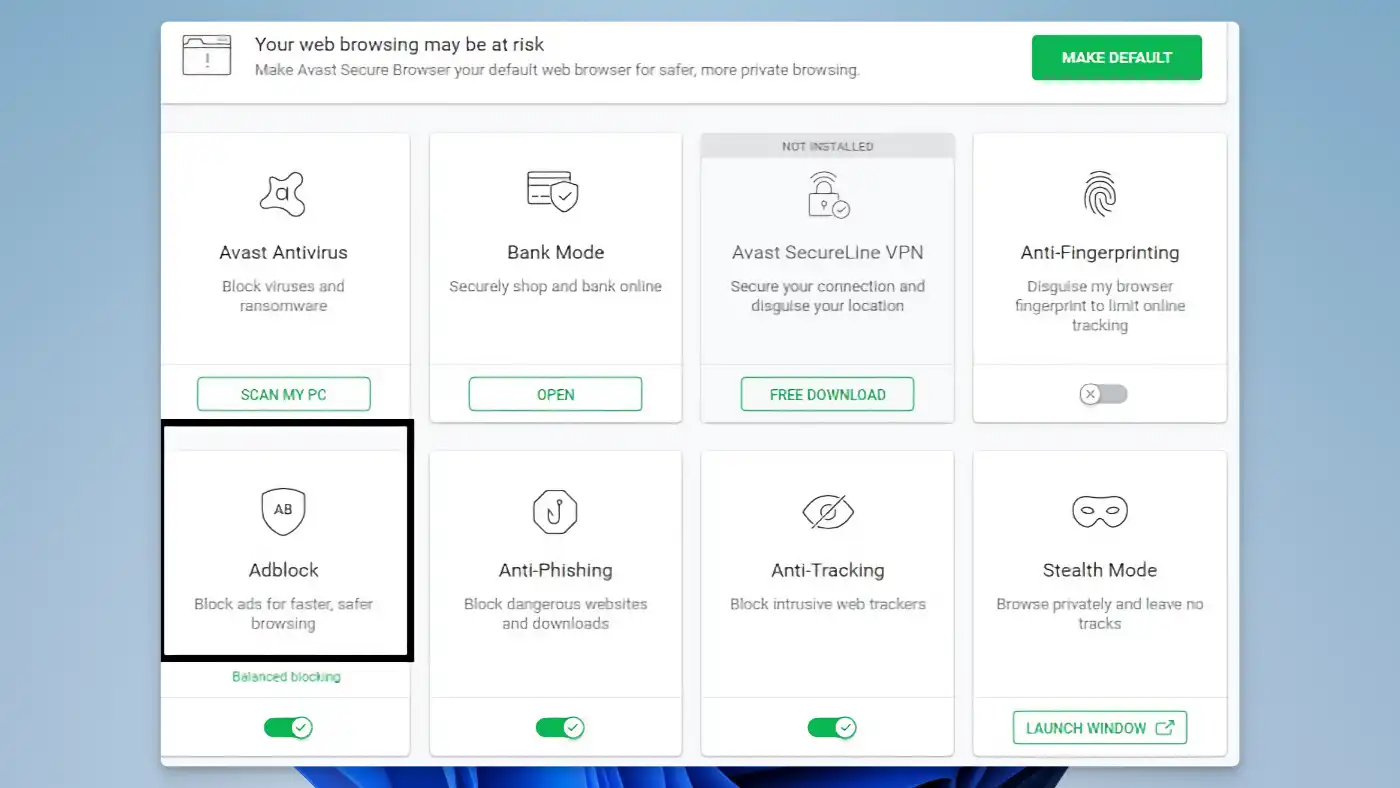The image size is (1400, 788).
Task: Select the Anti-Phishing hook icon
Action: [x=555, y=511]
